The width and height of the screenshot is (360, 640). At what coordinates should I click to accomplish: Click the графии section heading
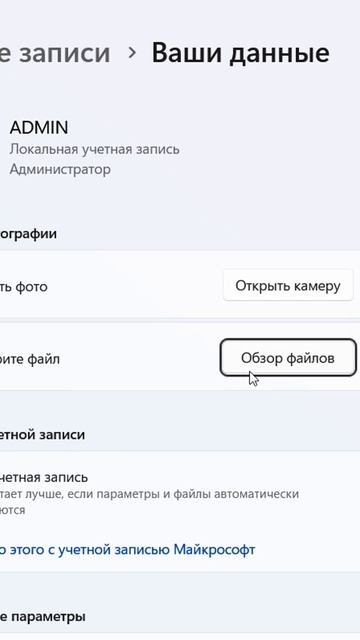[x=28, y=234]
